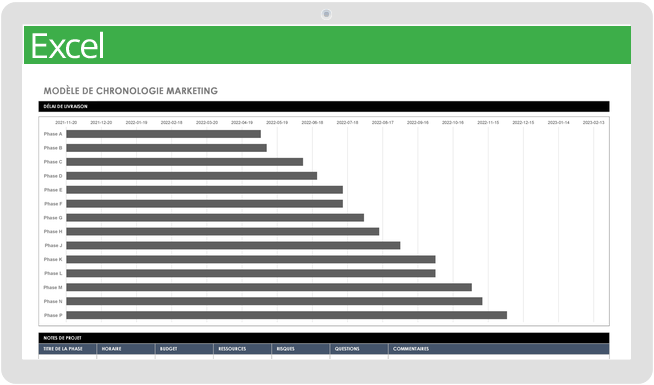The width and height of the screenshot is (654, 385).
Task: Select the 'Phase E' axis label
Action: pyautogui.click(x=53, y=190)
